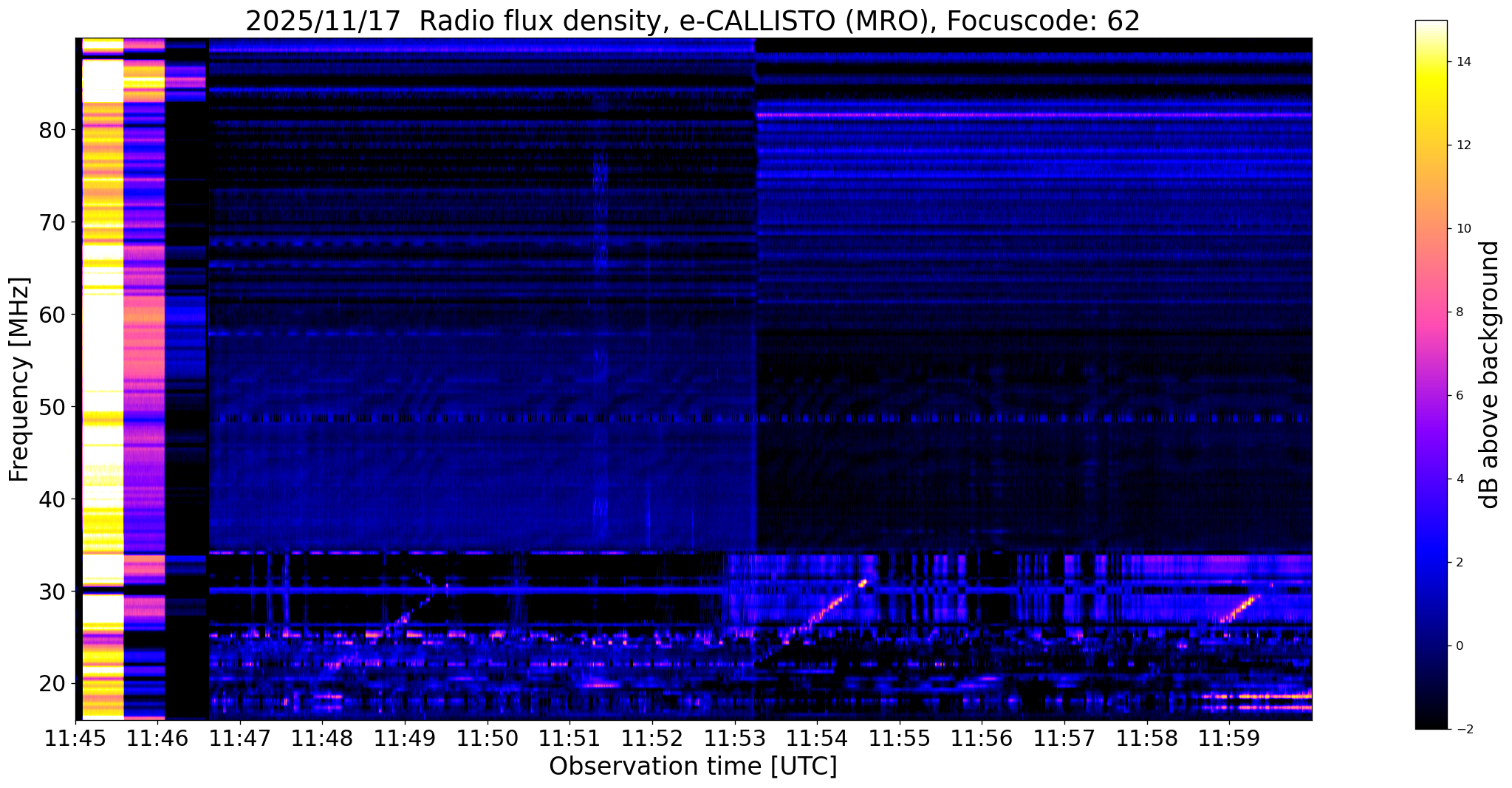1512x788 pixels.
Task: Click the colorbar tick label 12
Action: click(1462, 145)
